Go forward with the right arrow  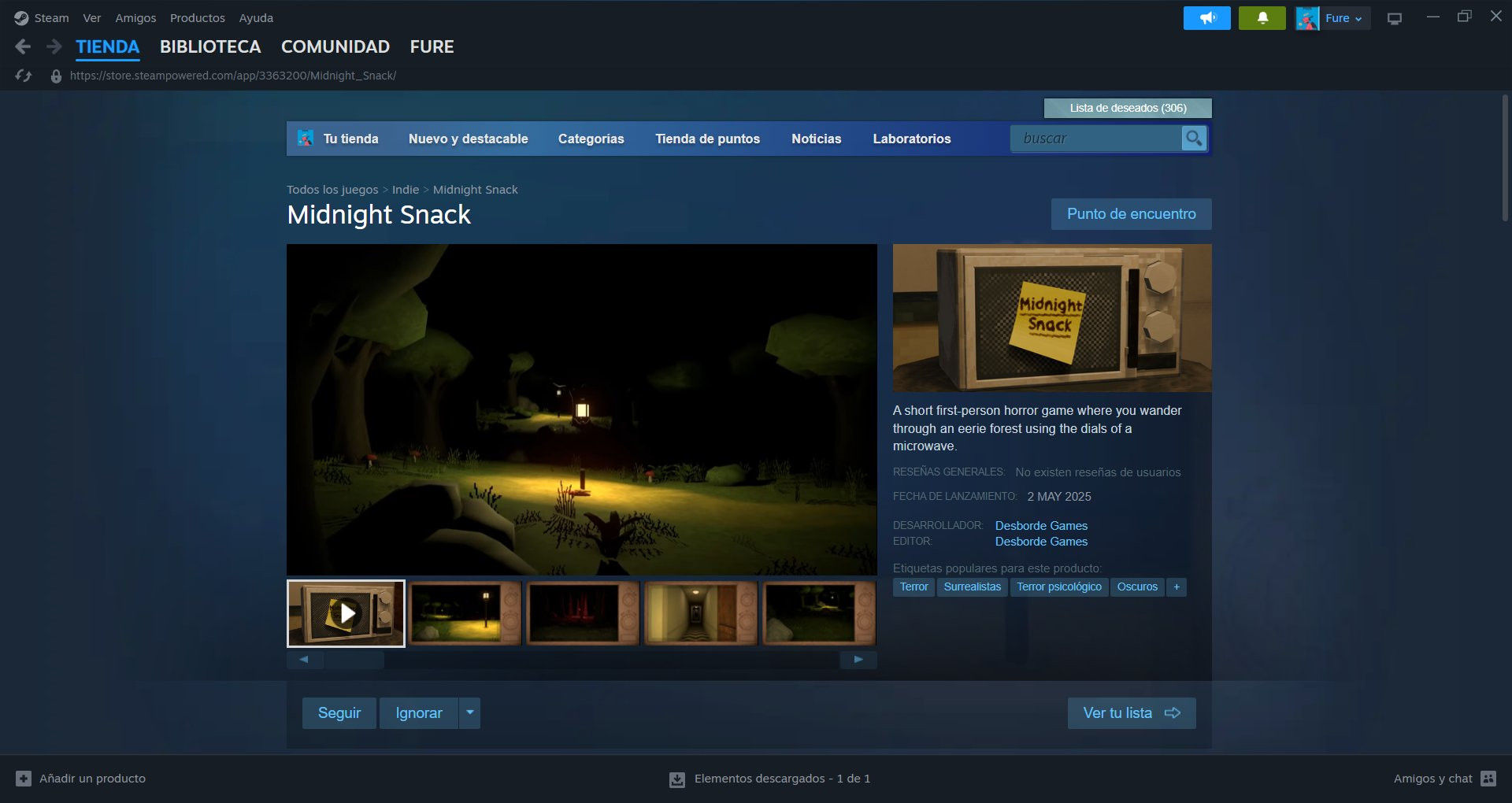(54, 47)
